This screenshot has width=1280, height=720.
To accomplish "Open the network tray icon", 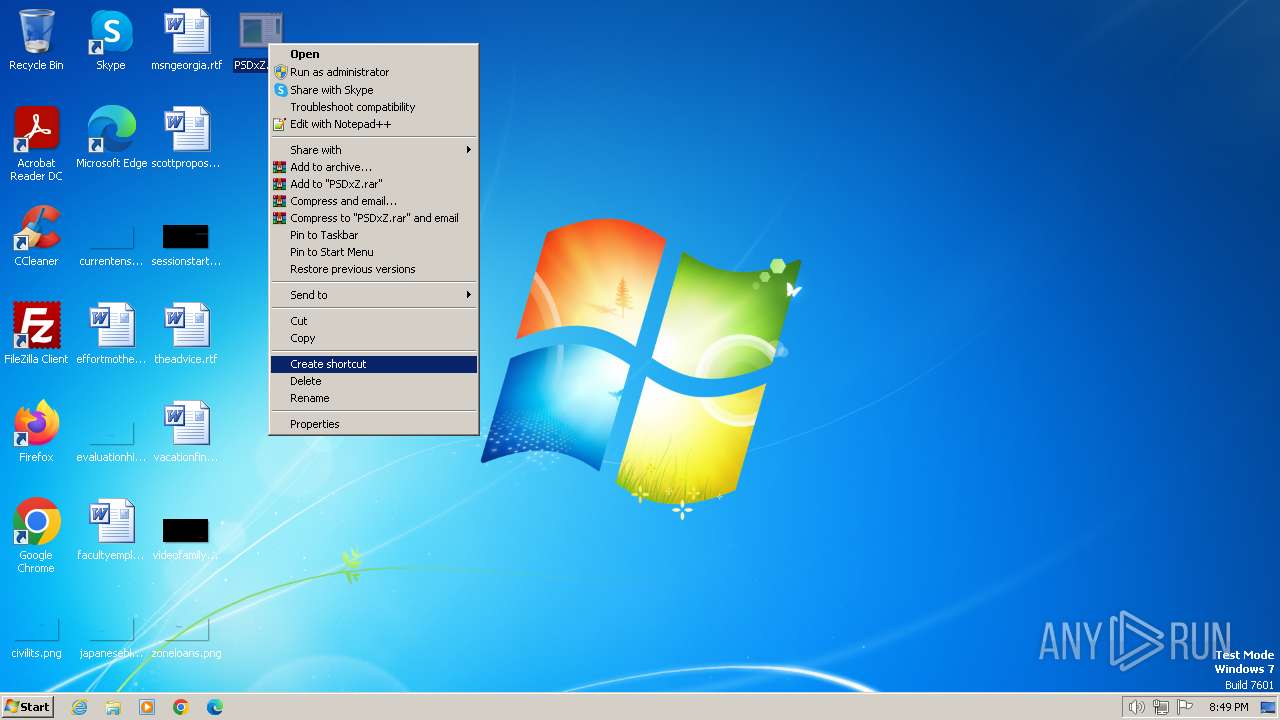I will pos(1161,707).
